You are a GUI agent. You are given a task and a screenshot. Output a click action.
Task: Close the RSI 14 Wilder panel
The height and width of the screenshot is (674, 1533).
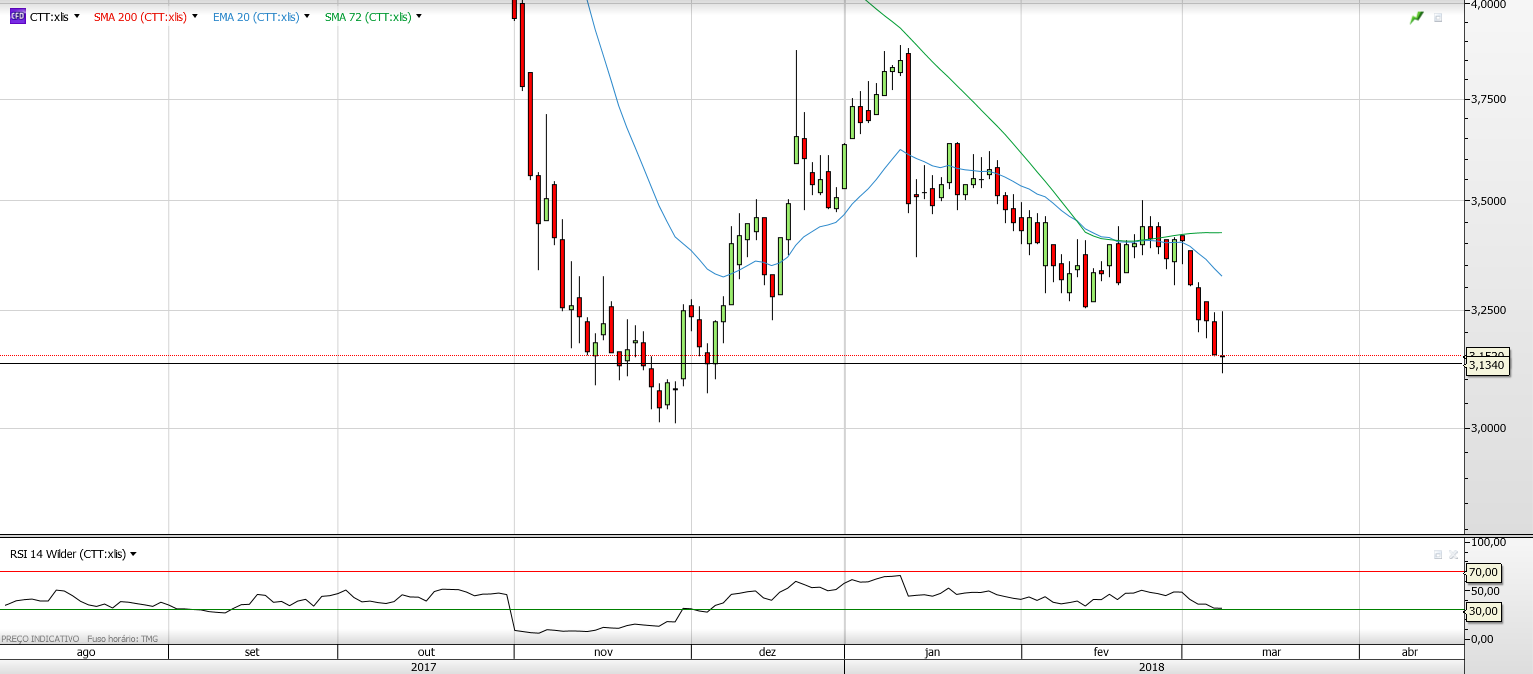click(x=1453, y=554)
